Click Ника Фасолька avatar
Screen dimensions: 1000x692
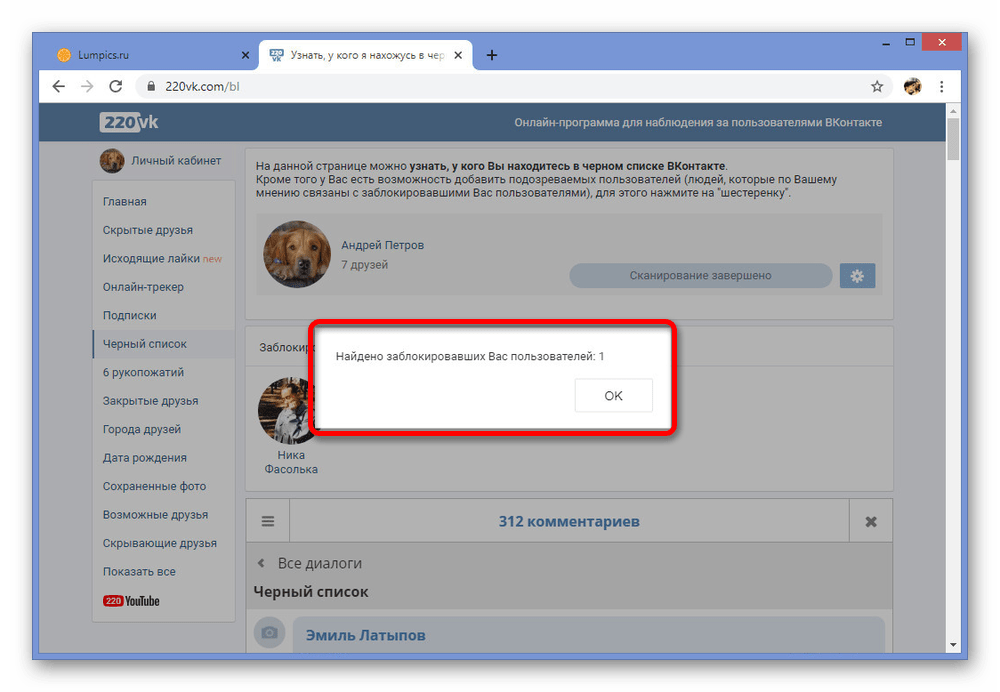286,411
